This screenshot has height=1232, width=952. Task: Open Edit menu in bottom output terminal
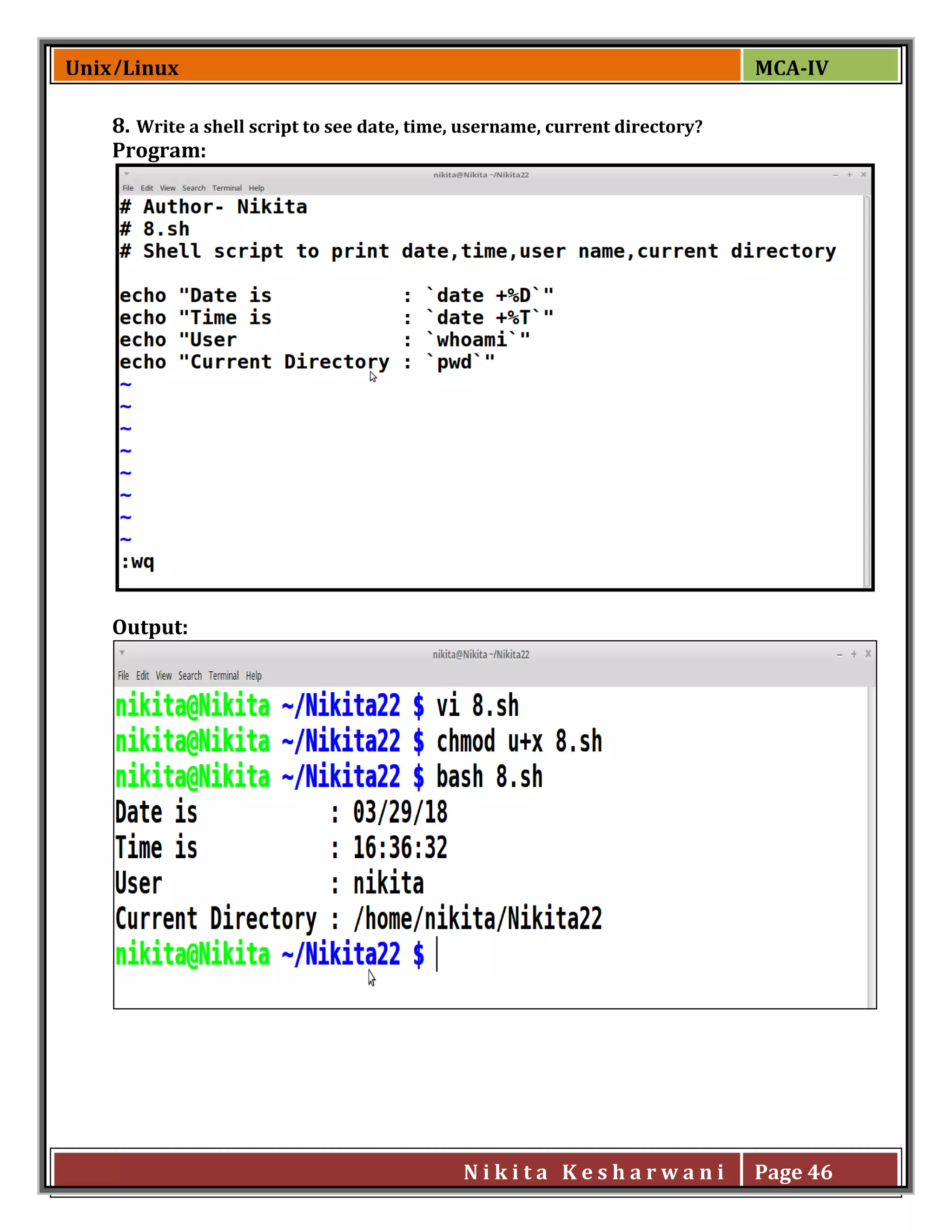click(x=143, y=675)
